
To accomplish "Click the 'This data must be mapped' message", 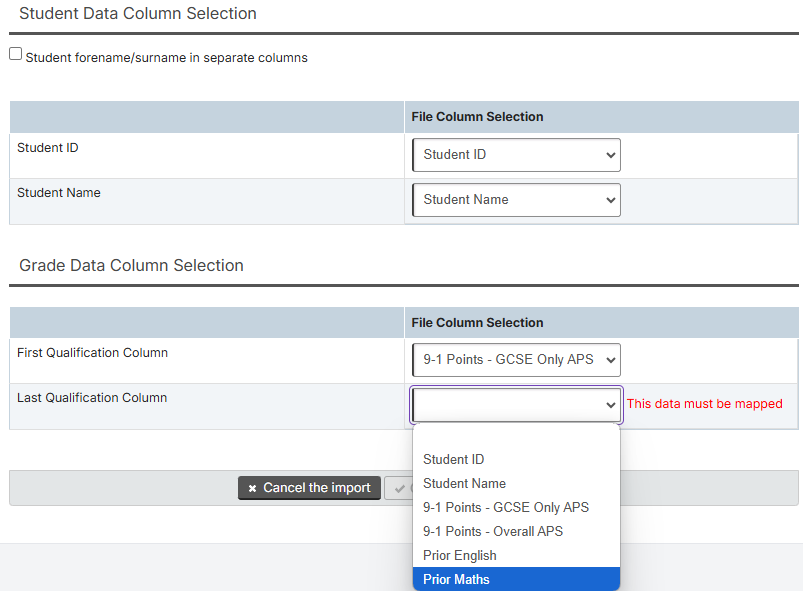I will click(705, 404).
